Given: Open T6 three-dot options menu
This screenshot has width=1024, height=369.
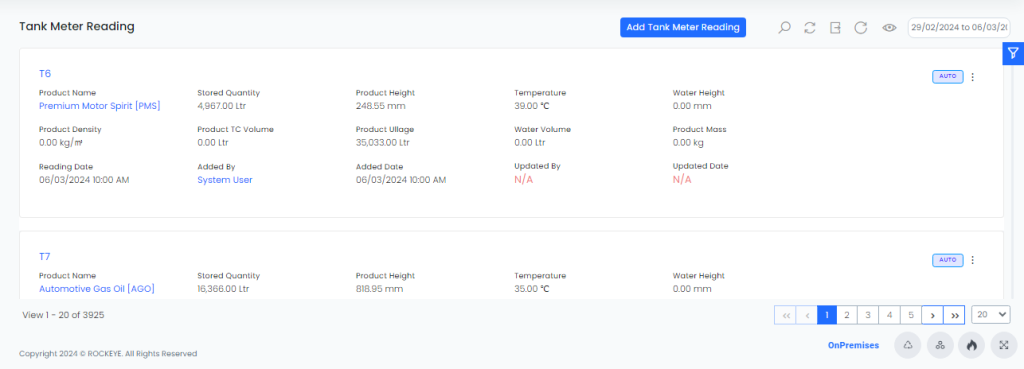Looking at the screenshot, I should [x=972, y=77].
